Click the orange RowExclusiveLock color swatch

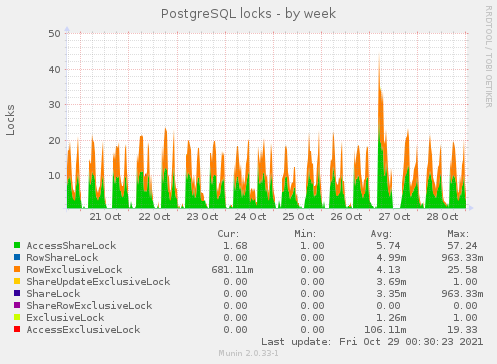pos(17,269)
